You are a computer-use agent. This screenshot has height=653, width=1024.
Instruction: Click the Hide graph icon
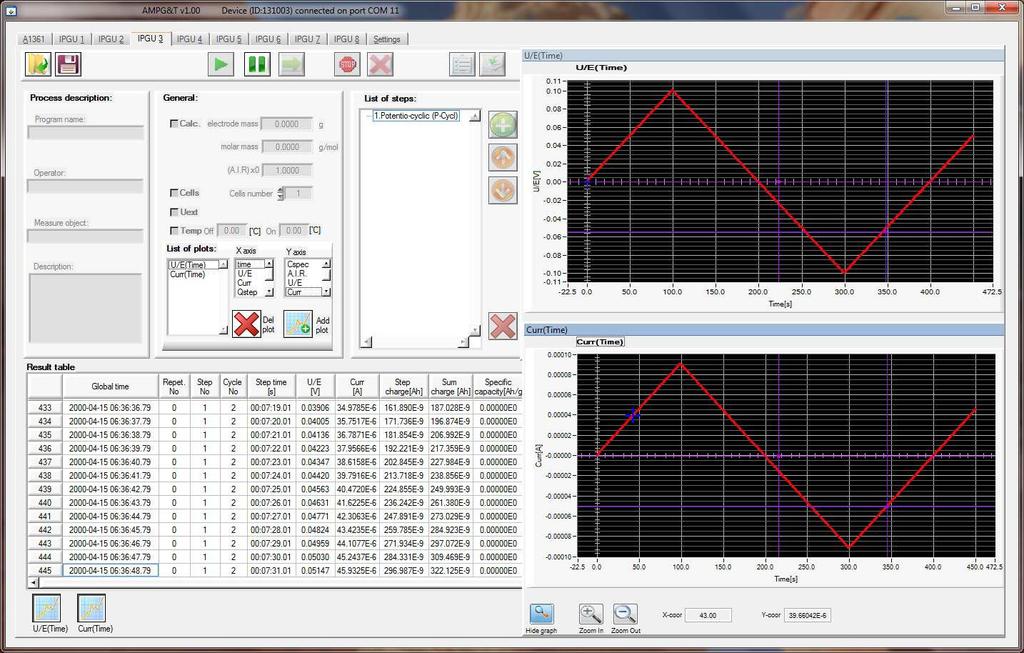pos(541,614)
